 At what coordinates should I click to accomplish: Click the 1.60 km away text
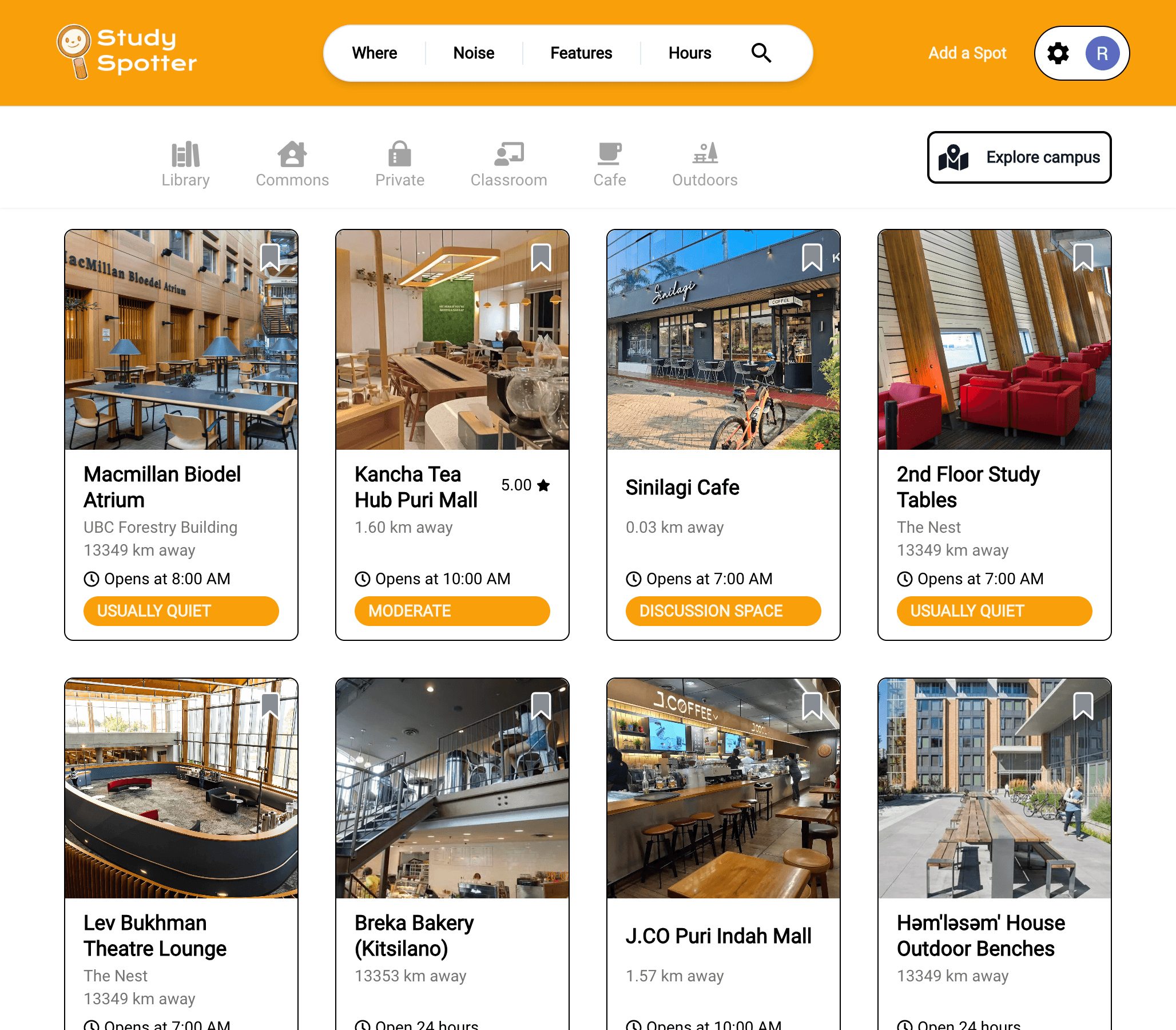[404, 527]
